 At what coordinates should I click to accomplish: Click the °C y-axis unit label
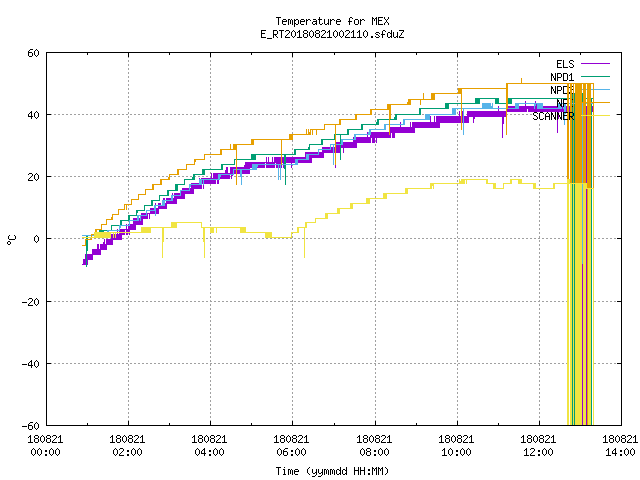click(11, 240)
